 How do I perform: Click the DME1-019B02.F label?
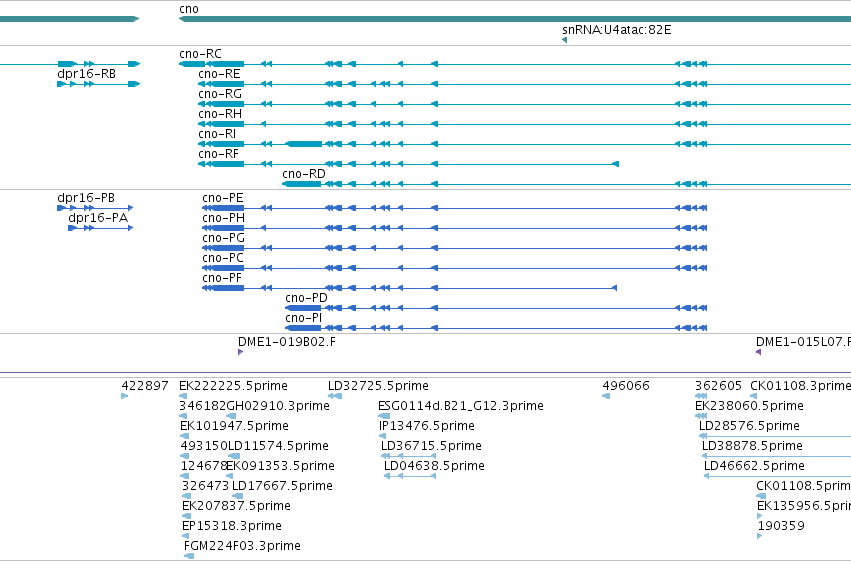pyautogui.click(x=287, y=342)
